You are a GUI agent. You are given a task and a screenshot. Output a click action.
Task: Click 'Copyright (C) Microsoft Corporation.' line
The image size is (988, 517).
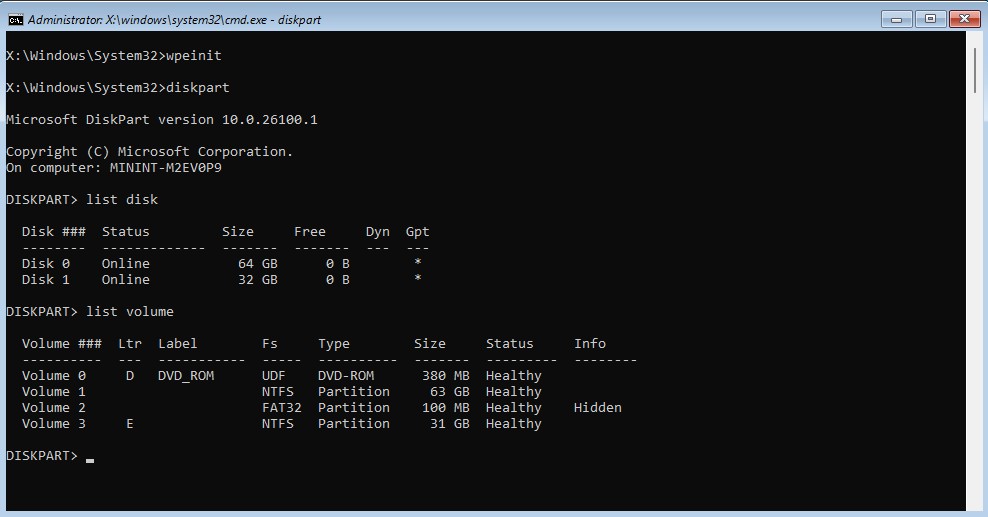[149, 152]
